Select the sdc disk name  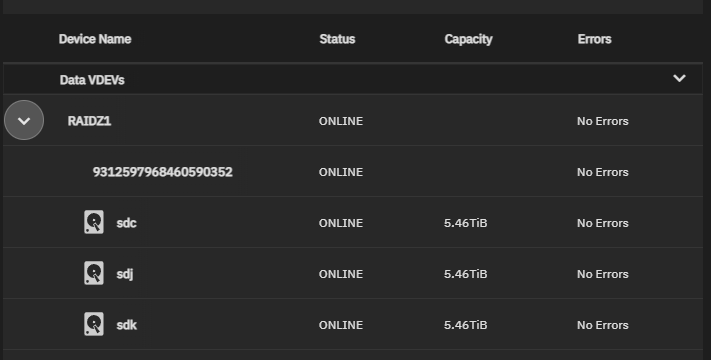tap(127, 223)
